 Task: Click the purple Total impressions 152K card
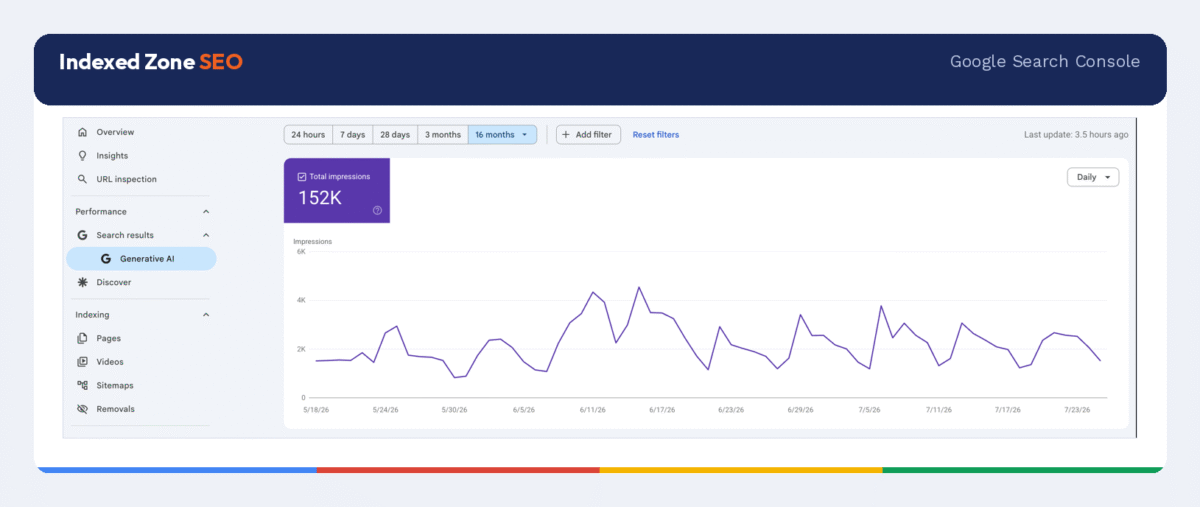pos(337,190)
